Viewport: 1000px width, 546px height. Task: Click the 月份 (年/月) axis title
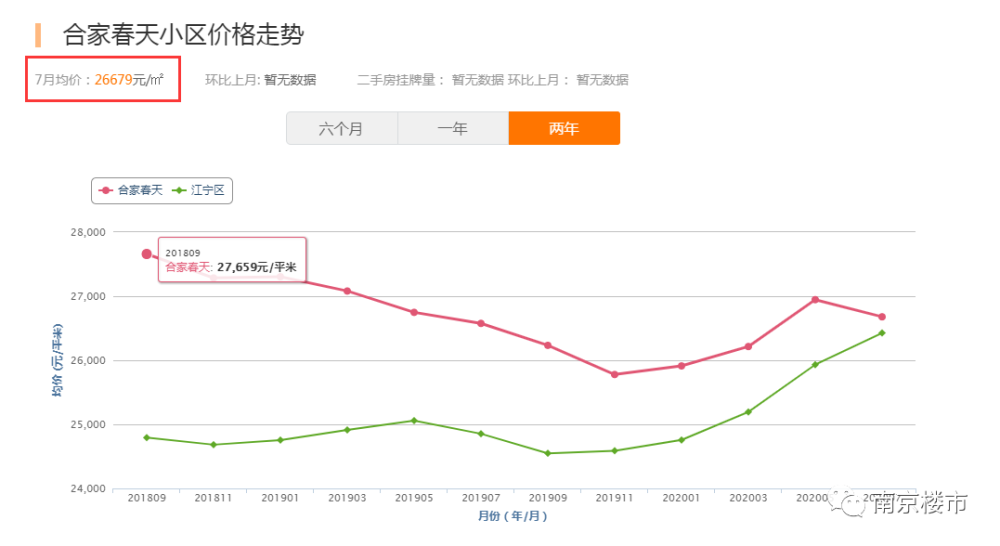click(x=513, y=516)
